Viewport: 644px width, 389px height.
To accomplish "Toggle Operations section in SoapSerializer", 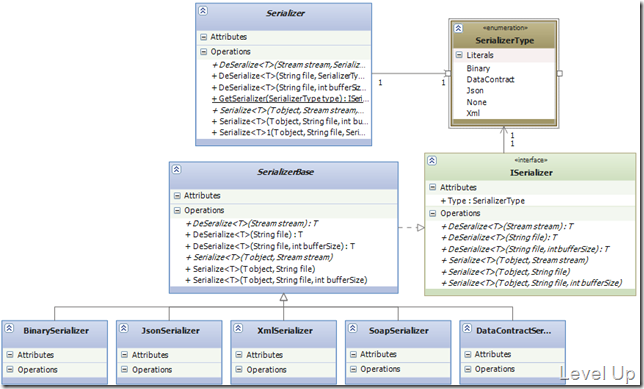I will pyautogui.click(x=353, y=369).
